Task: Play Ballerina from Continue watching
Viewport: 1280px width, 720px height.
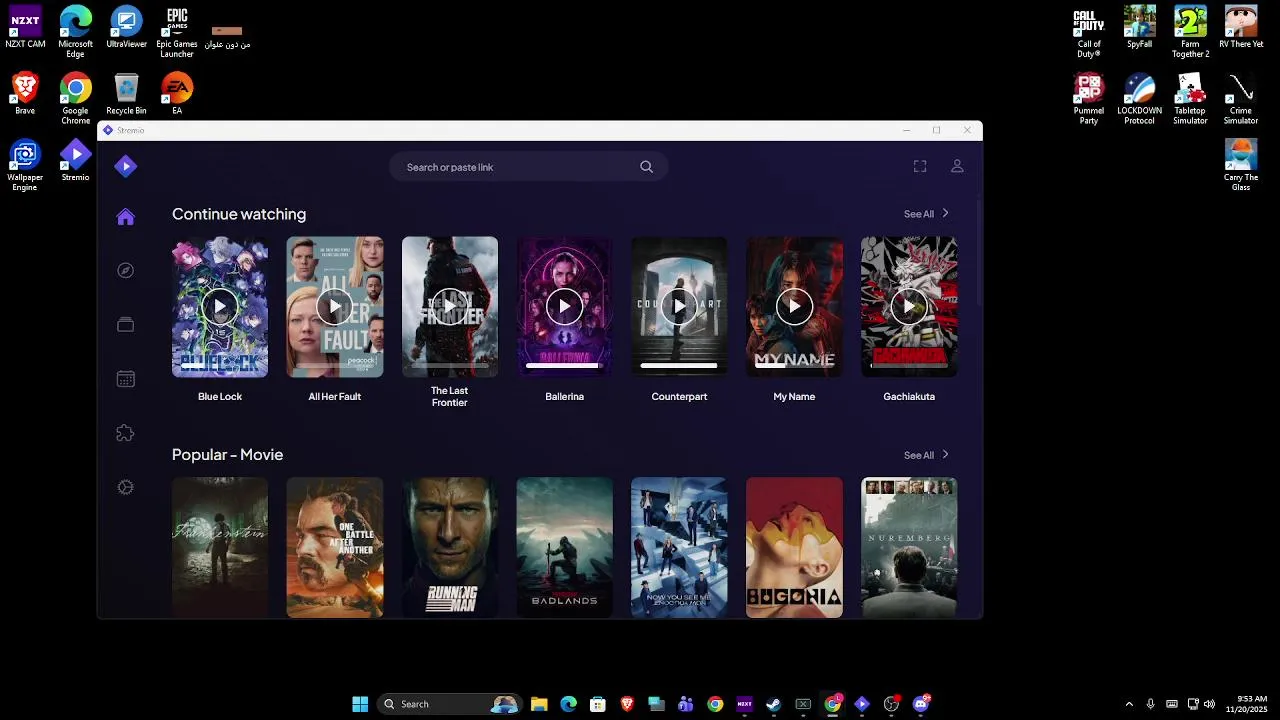Action: (x=564, y=307)
